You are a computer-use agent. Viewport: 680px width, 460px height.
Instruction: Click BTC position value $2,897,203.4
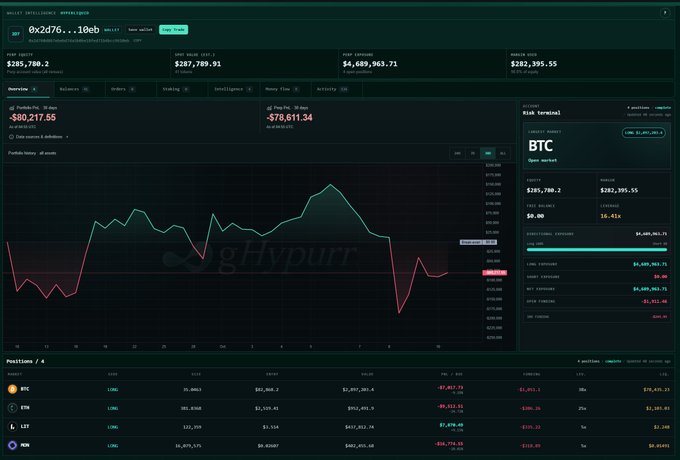pyautogui.click(x=358, y=389)
